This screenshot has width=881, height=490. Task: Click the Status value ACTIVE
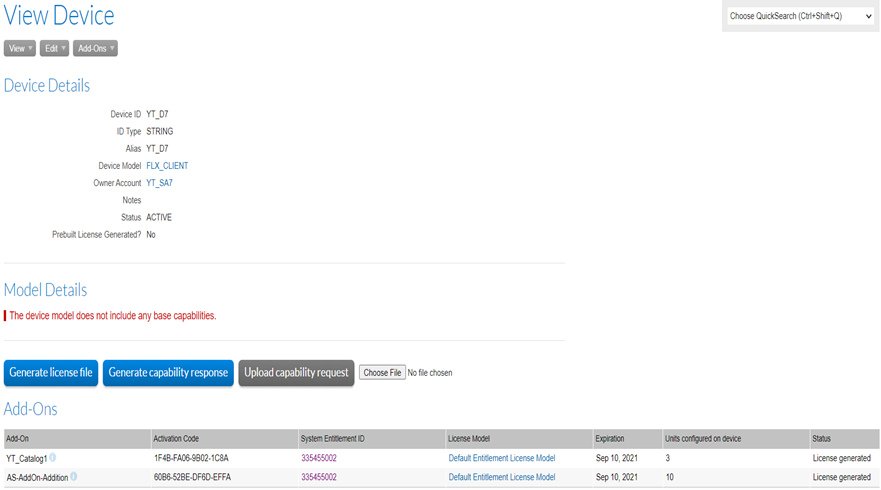[x=159, y=217]
